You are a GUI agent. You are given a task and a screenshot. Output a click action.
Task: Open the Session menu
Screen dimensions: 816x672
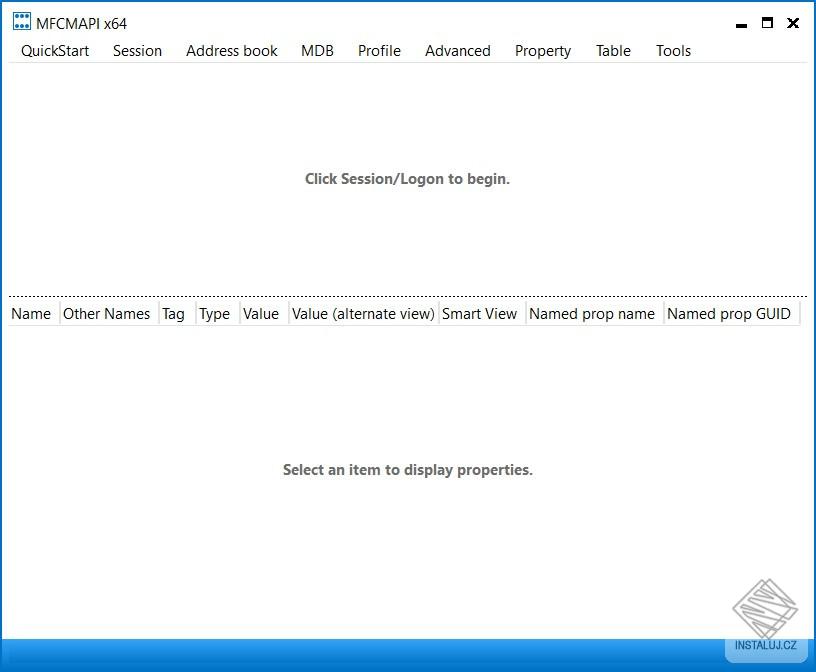137,50
